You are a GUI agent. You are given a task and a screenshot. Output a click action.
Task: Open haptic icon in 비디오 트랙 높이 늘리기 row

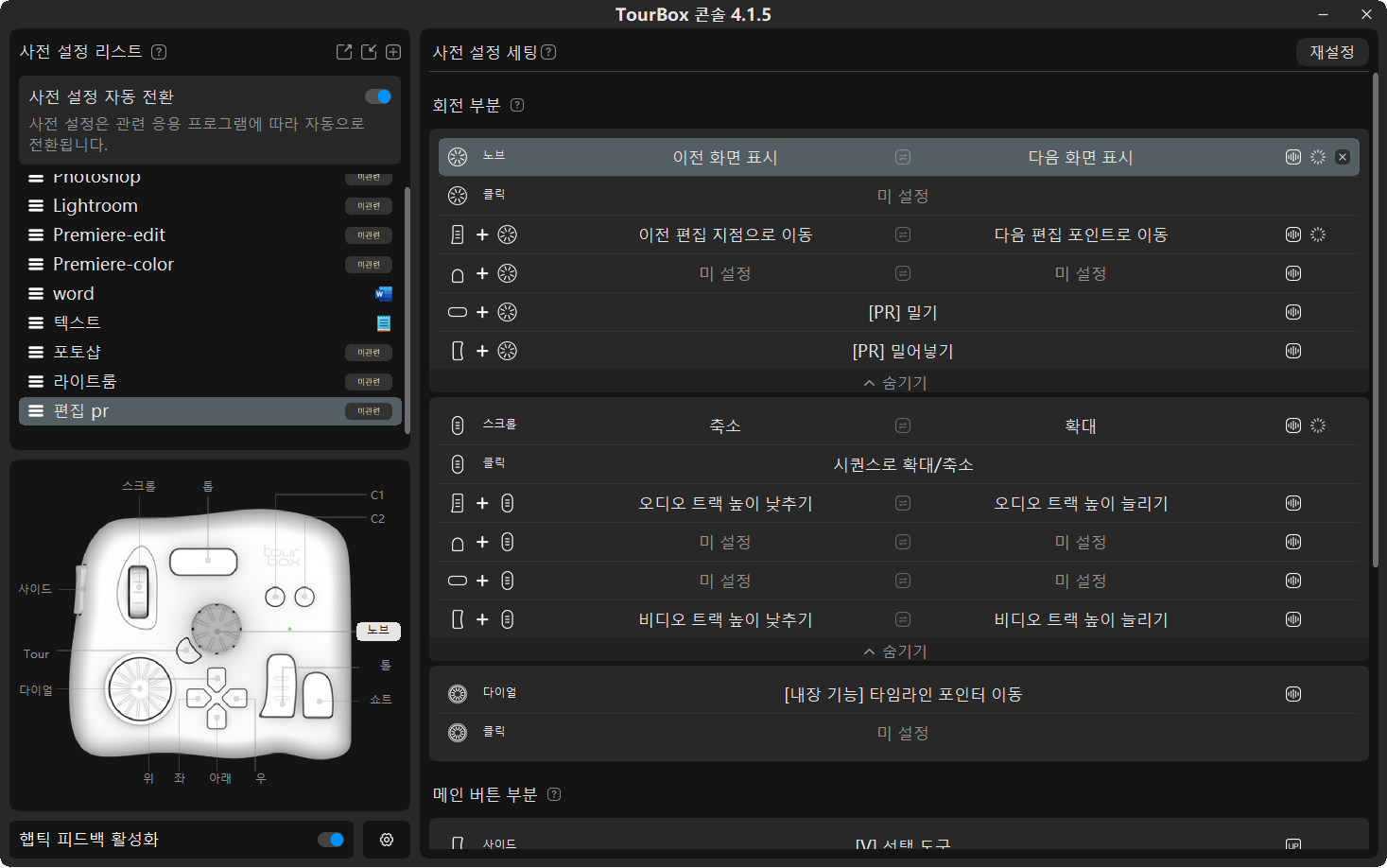click(1293, 619)
